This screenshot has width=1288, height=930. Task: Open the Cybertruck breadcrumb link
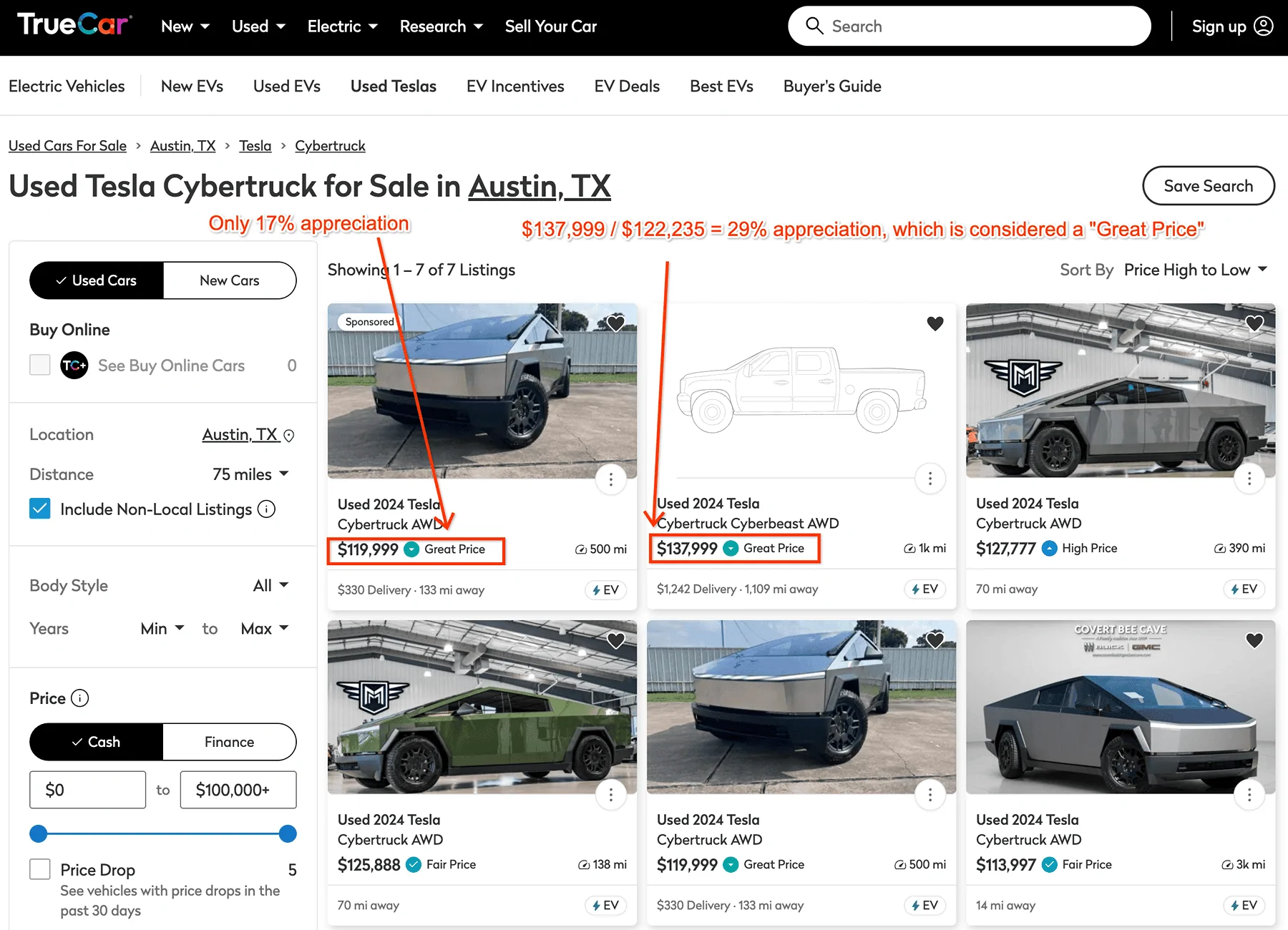coord(330,146)
